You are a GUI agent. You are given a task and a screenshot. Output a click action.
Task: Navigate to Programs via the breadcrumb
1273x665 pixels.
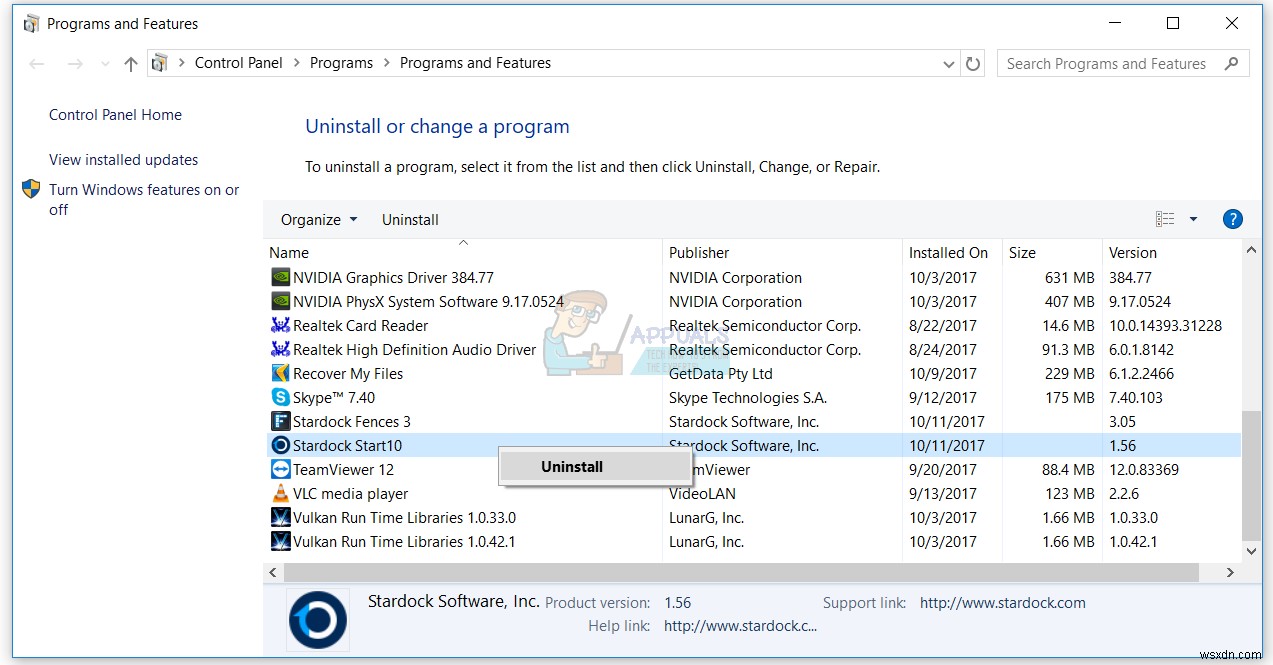pos(341,62)
